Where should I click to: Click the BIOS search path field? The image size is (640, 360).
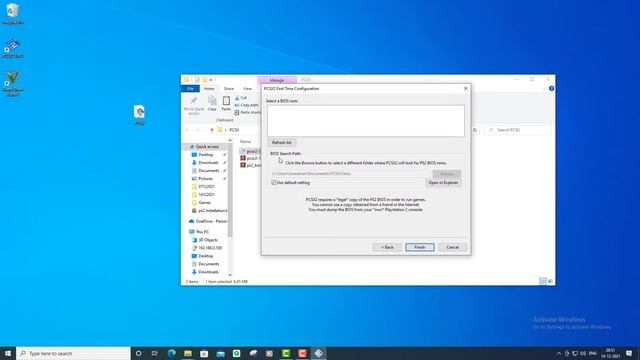[x=350, y=174]
